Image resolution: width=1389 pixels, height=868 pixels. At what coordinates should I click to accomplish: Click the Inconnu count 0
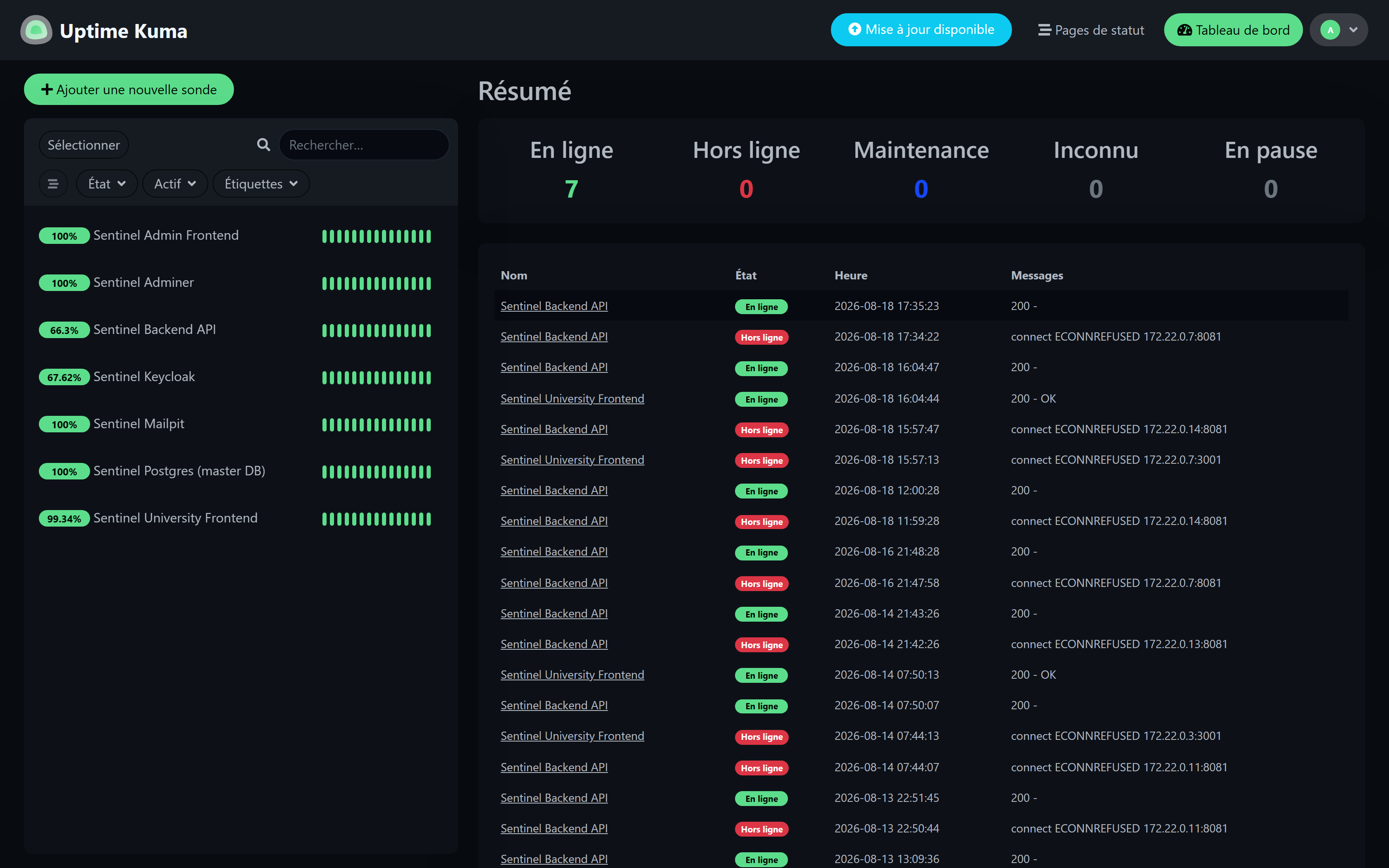coord(1096,189)
